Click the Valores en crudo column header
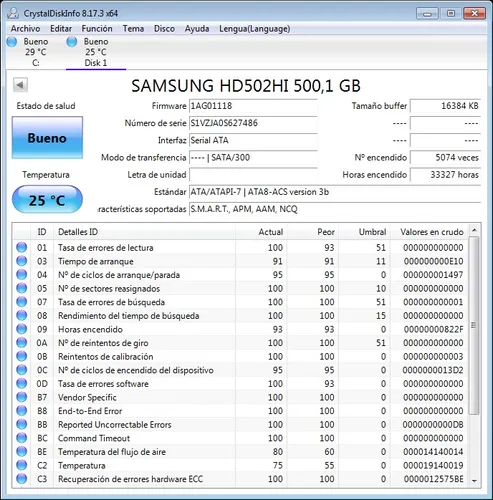Viewport: 493px width, 500px height. (432, 232)
